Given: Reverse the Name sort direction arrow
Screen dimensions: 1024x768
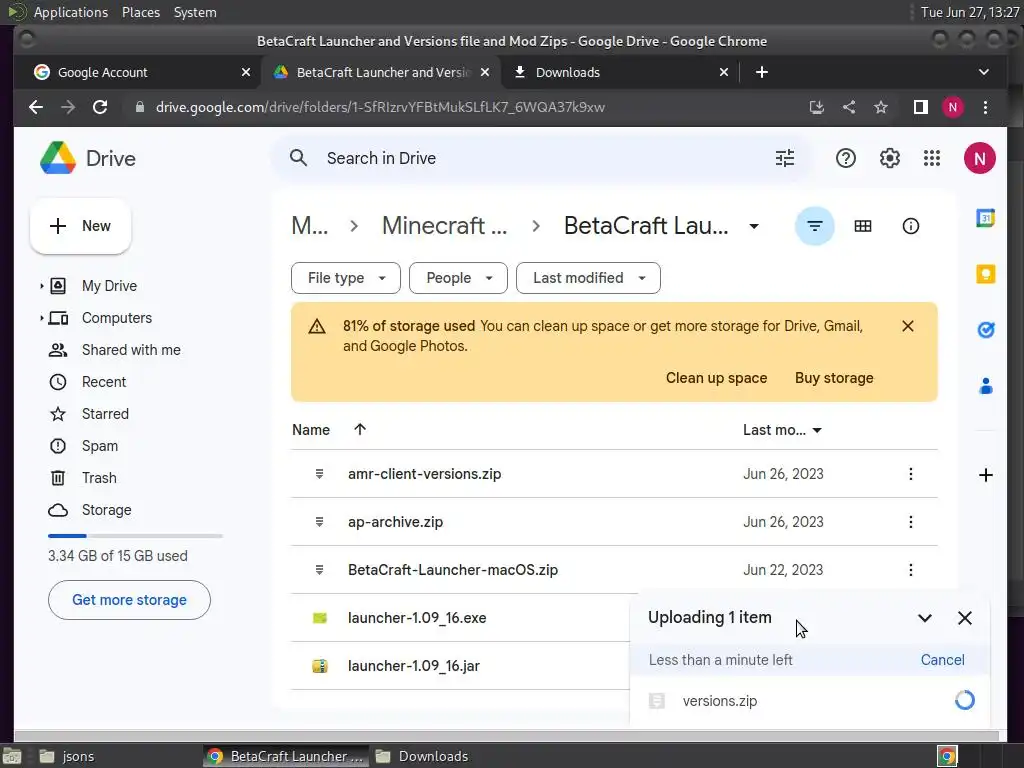Looking at the screenshot, I should 360,429.
